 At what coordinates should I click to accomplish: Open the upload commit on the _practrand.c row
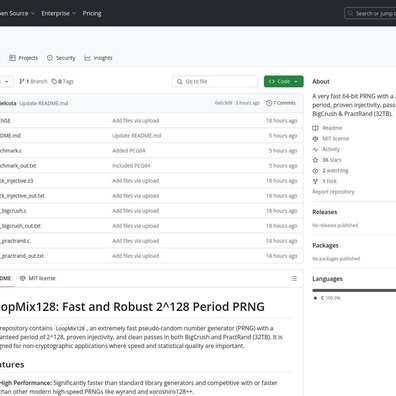135,241
